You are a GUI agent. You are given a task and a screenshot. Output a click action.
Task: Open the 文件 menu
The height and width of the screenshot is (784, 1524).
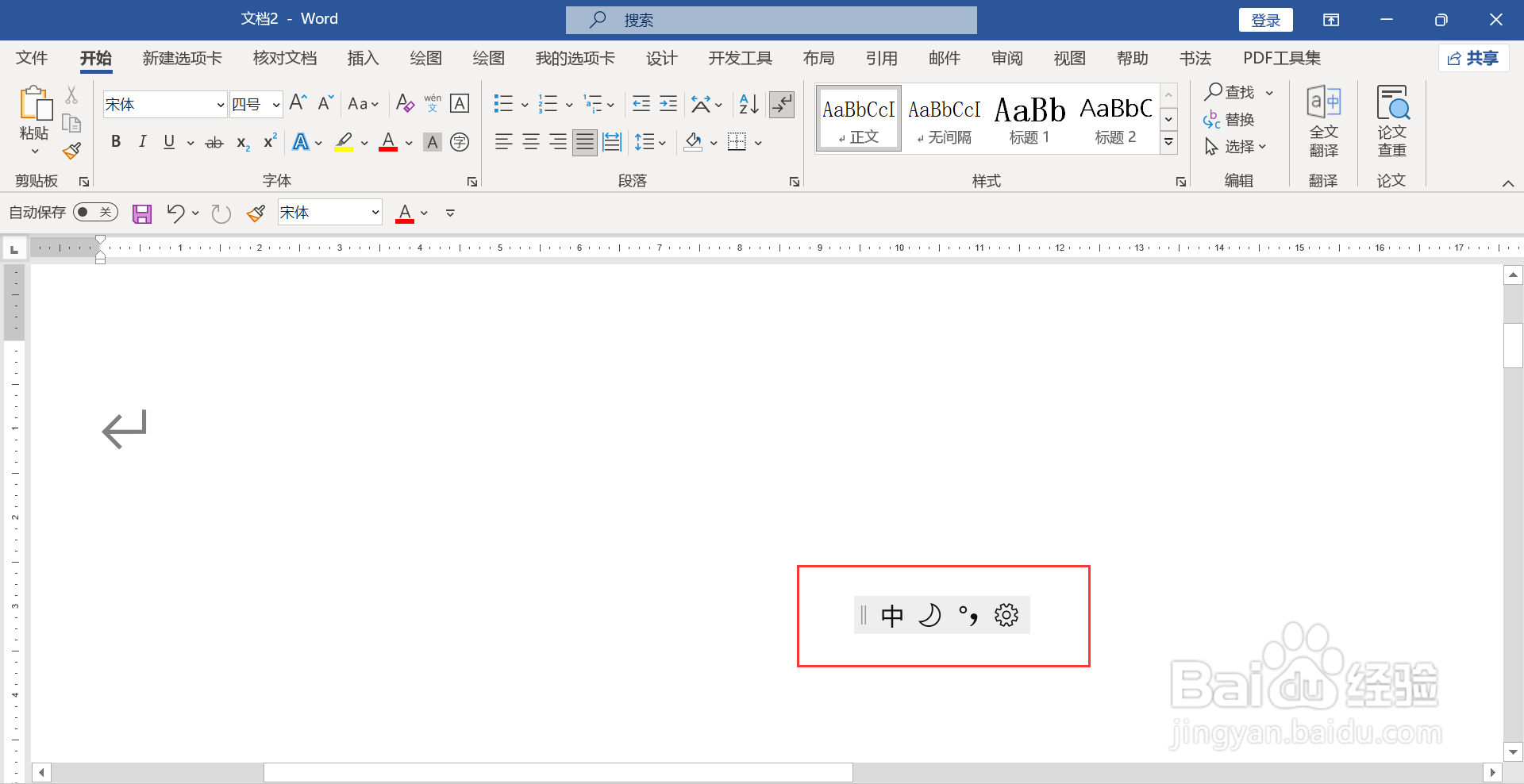(x=32, y=58)
